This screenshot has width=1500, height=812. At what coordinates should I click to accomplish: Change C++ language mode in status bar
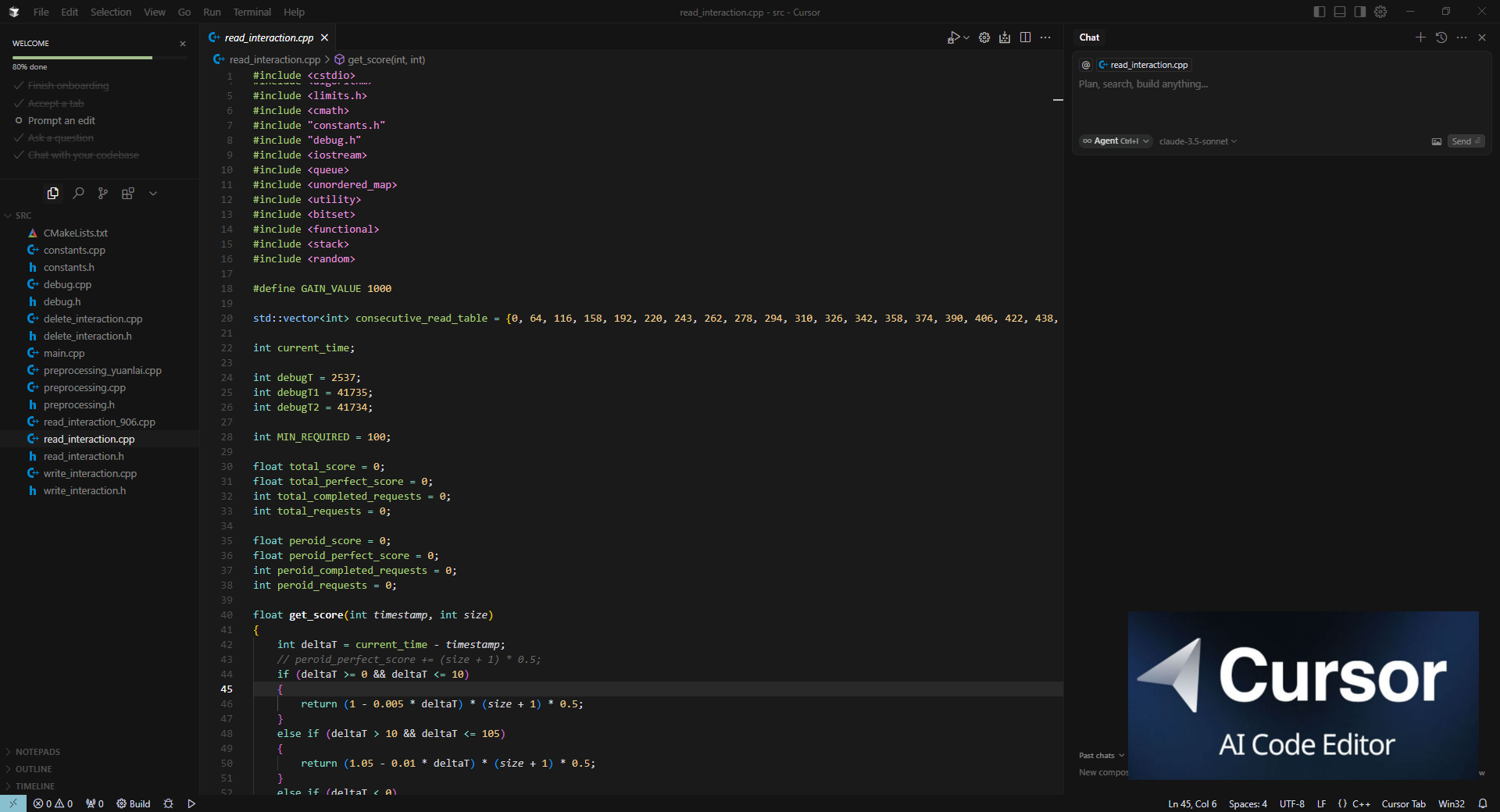pos(1361,803)
